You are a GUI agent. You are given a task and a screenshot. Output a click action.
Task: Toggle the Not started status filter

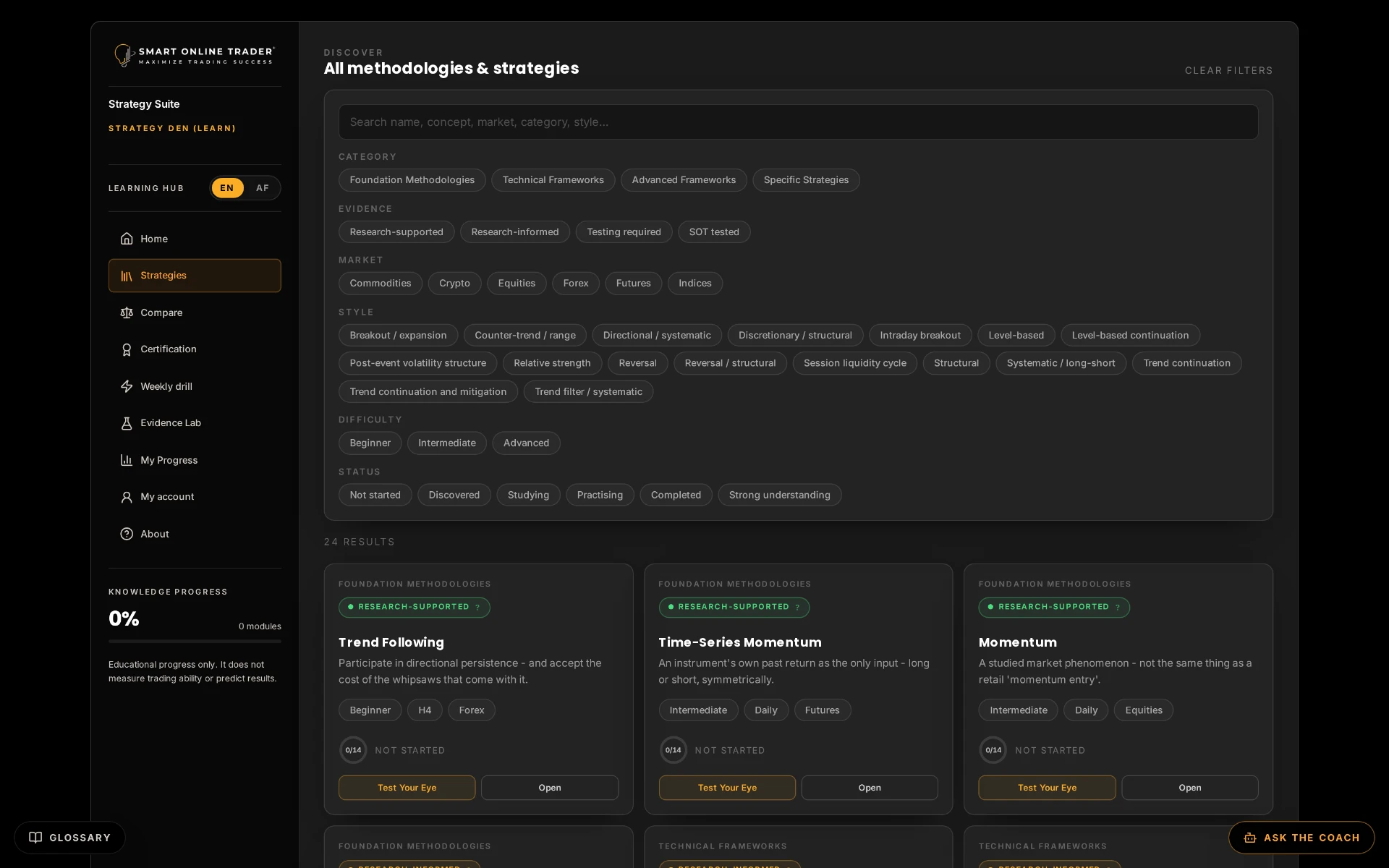pos(375,495)
